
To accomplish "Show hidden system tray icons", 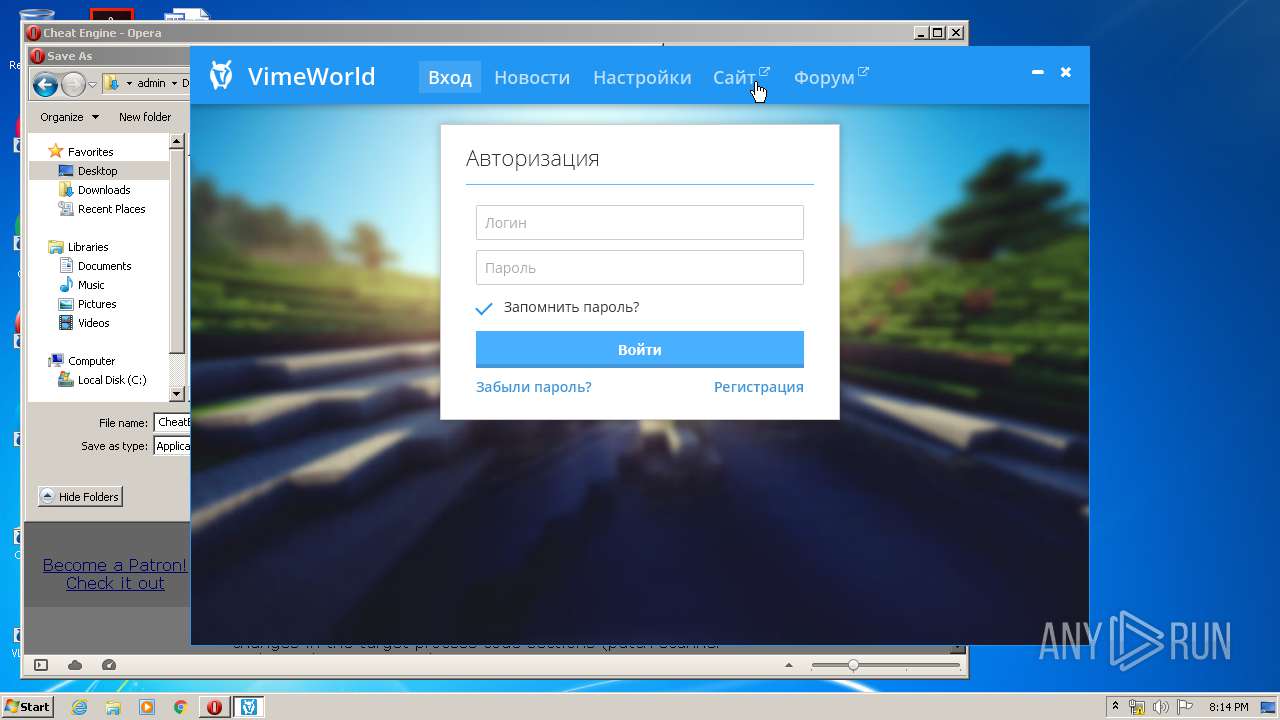I will coord(1116,707).
